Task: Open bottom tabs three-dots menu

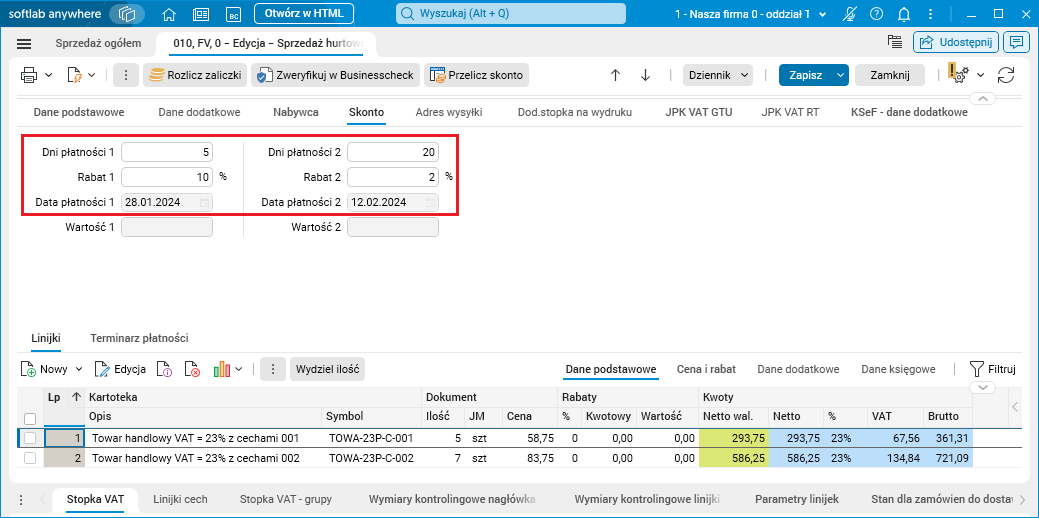Action: point(21,499)
